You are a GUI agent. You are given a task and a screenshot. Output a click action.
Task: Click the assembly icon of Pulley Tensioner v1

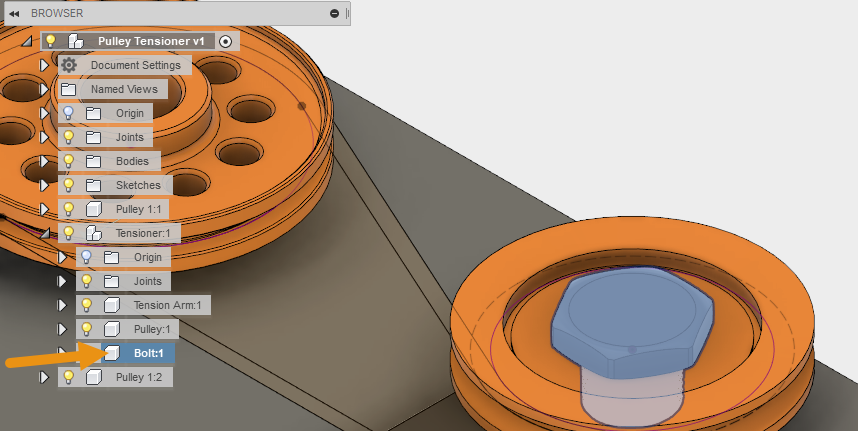click(x=76, y=41)
